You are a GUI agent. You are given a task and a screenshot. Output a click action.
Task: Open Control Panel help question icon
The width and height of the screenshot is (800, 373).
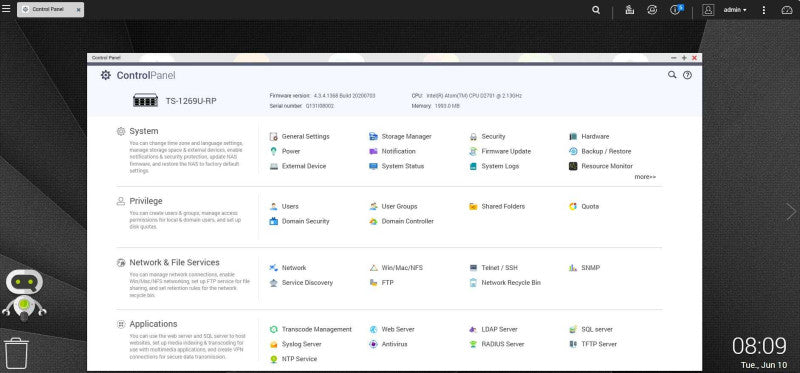[x=687, y=75]
